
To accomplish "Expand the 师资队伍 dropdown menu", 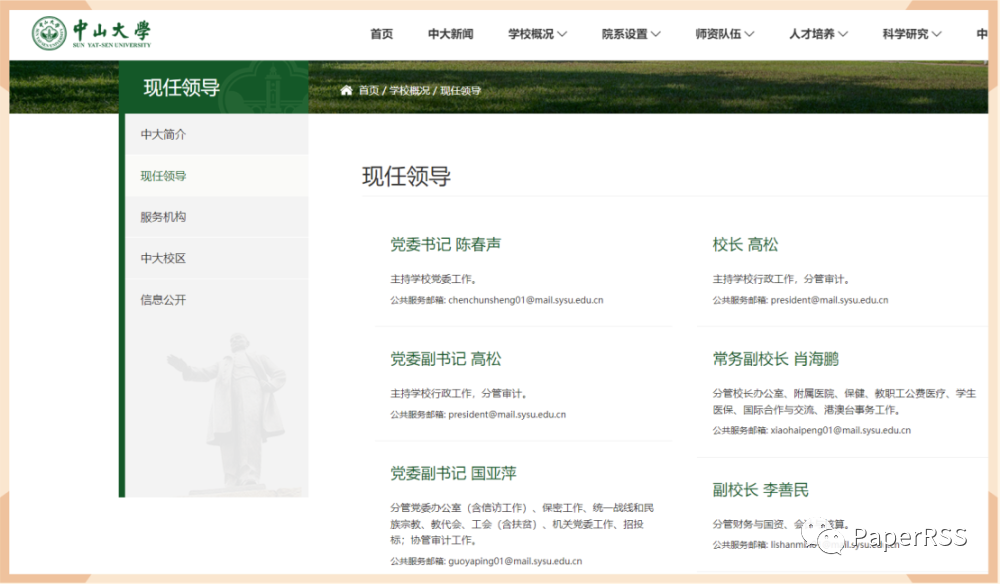I will click(724, 34).
